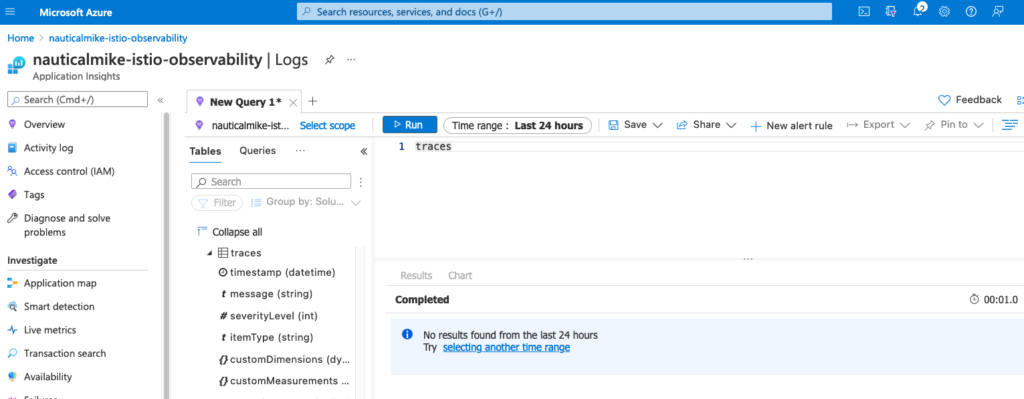Open portal settings gear
This screenshot has width=1024, height=399.
[x=944, y=12]
